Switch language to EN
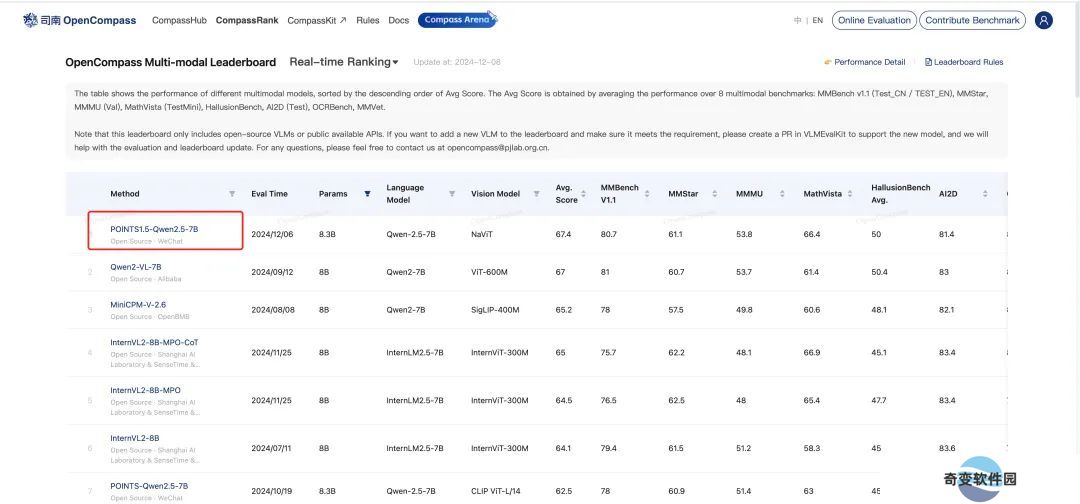 817,20
